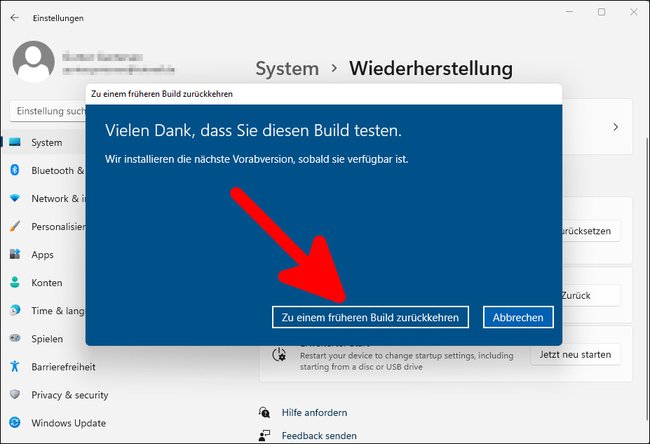Open Network & internet category
Screen dimensions: 650x444
[x=45, y=199]
